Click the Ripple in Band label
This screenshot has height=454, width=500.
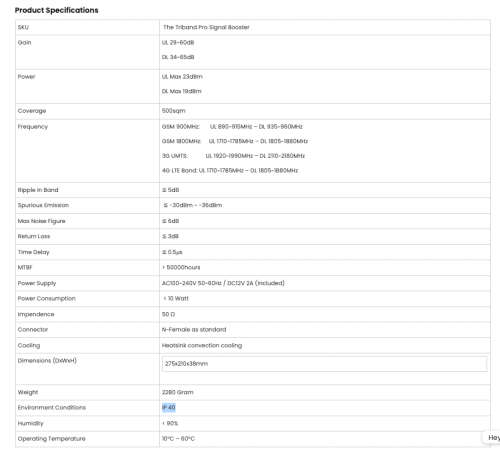pyautogui.click(x=38, y=190)
